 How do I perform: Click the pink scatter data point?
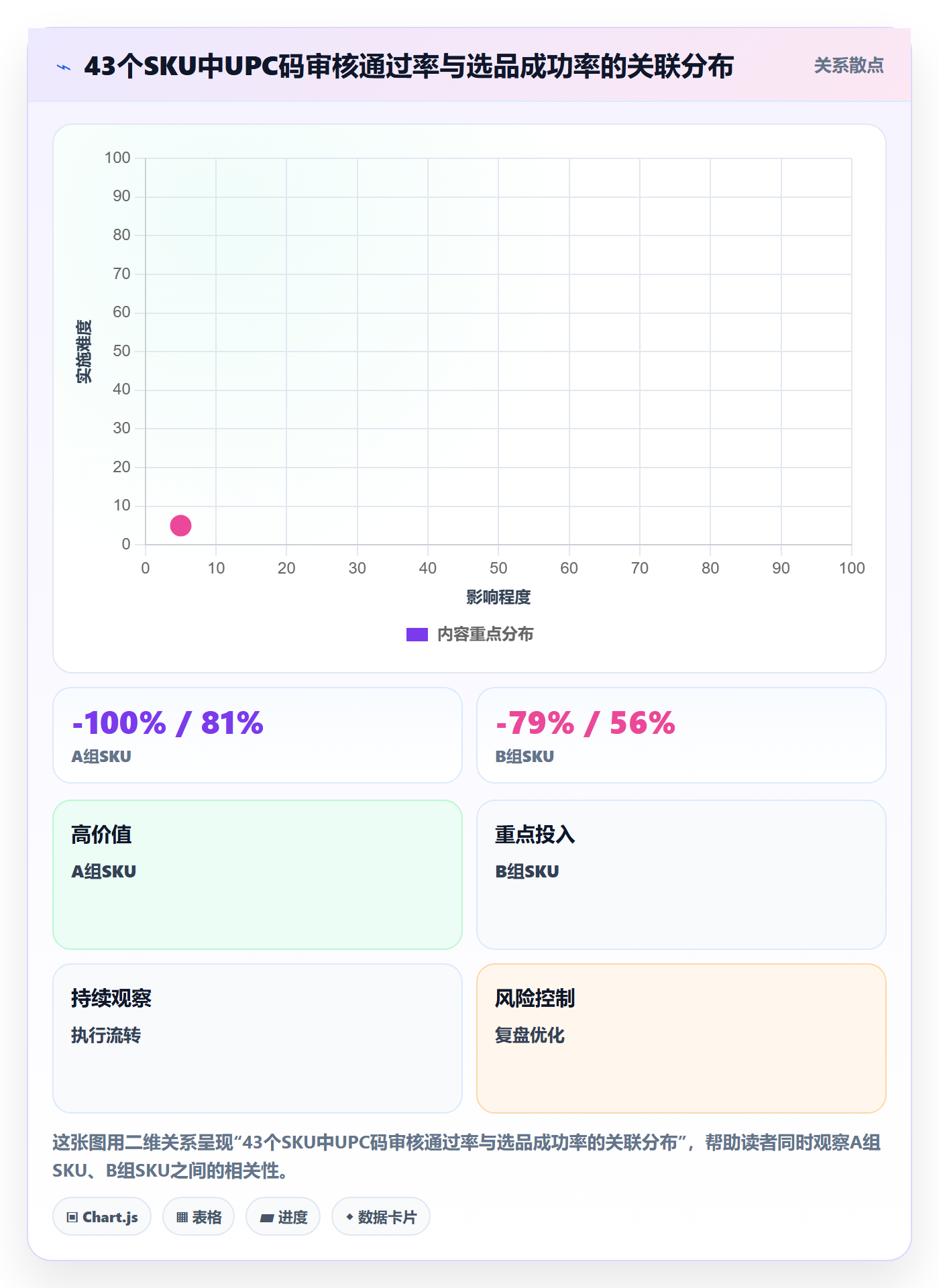click(x=180, y=525)
